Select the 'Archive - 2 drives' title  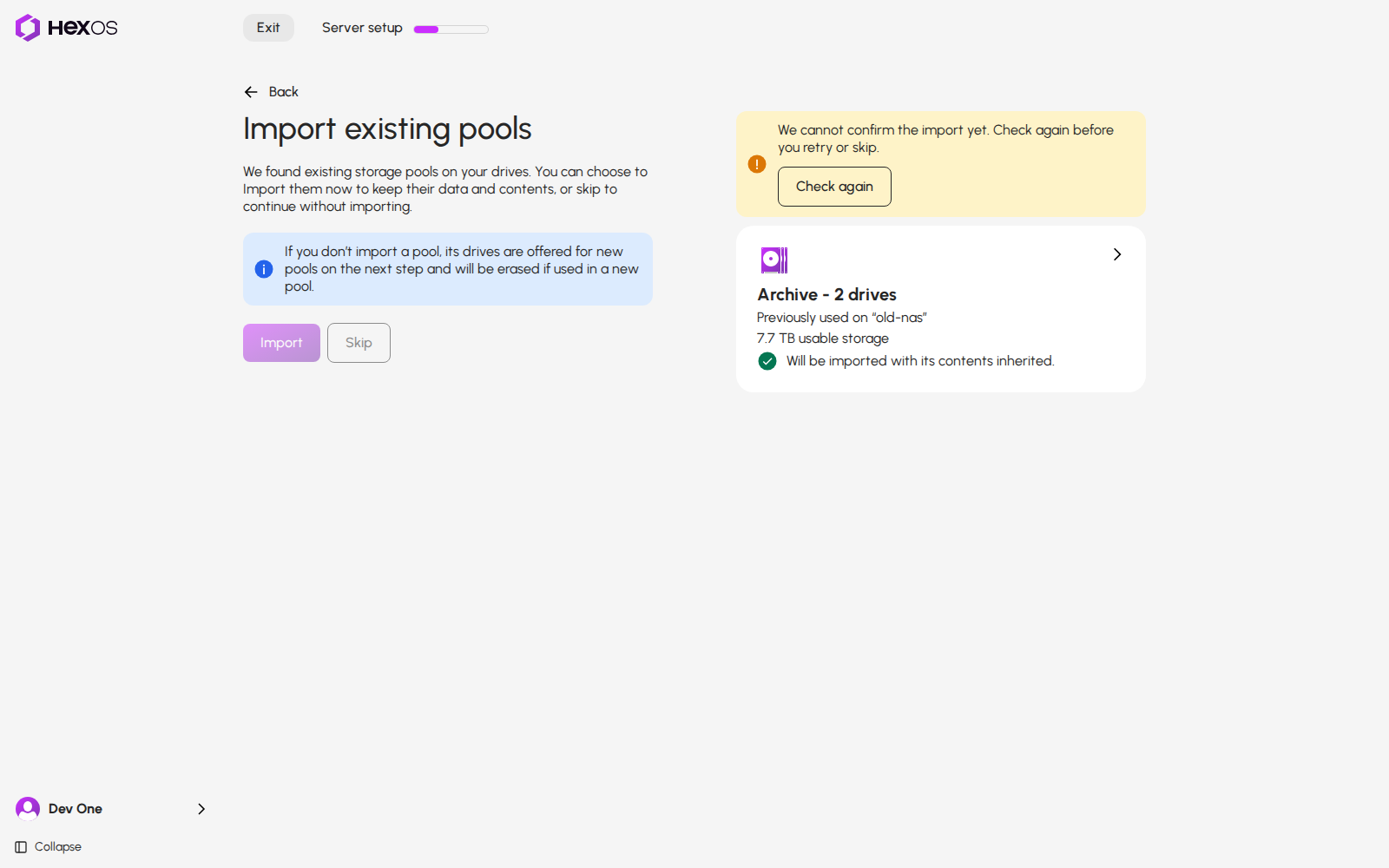(x=826, y=294)
